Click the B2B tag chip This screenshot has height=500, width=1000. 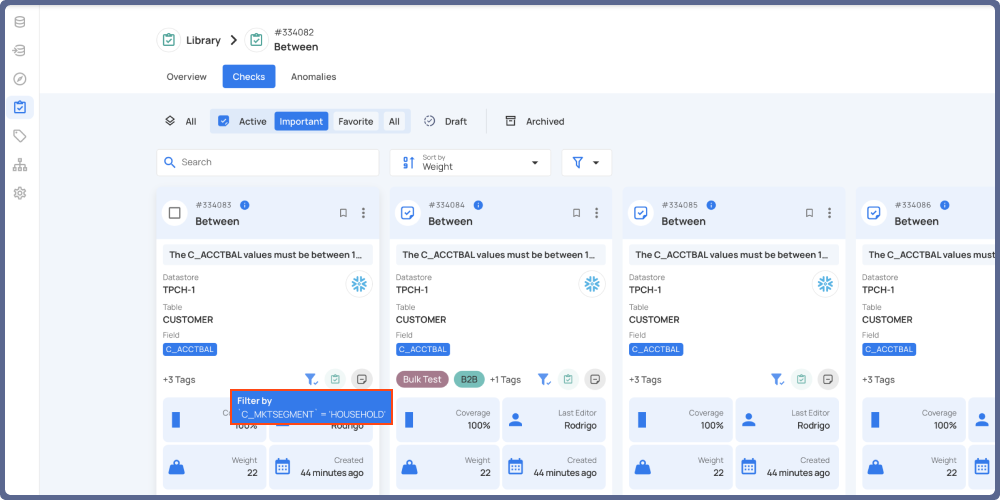click(x=469, y=380)
